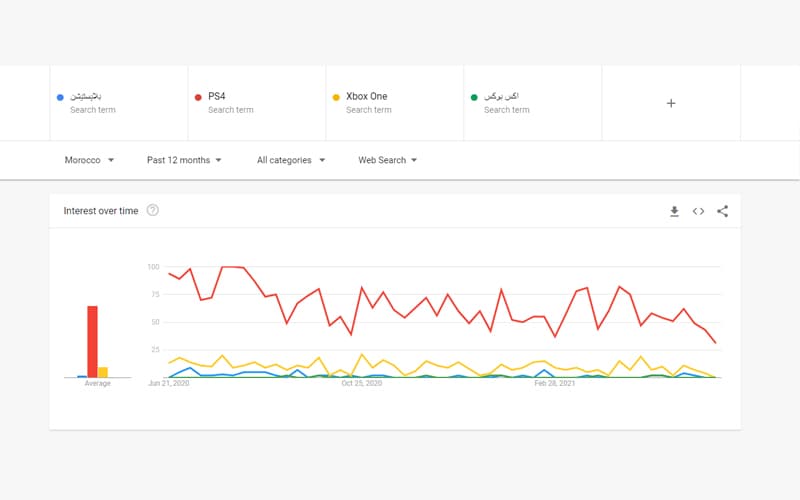The image size is (800, 500).
Task: Click the yellow Average bar for Xbox One
Action: click(x=103, y=372)
